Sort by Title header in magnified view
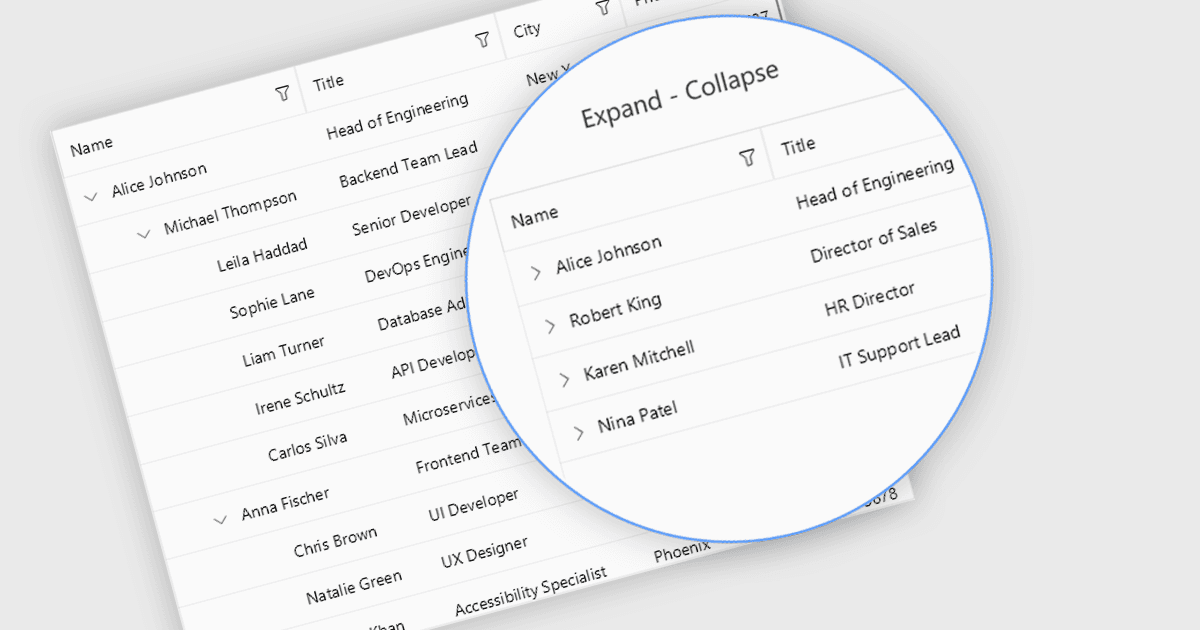This screenshot has width=1200, height=630. 798,146
